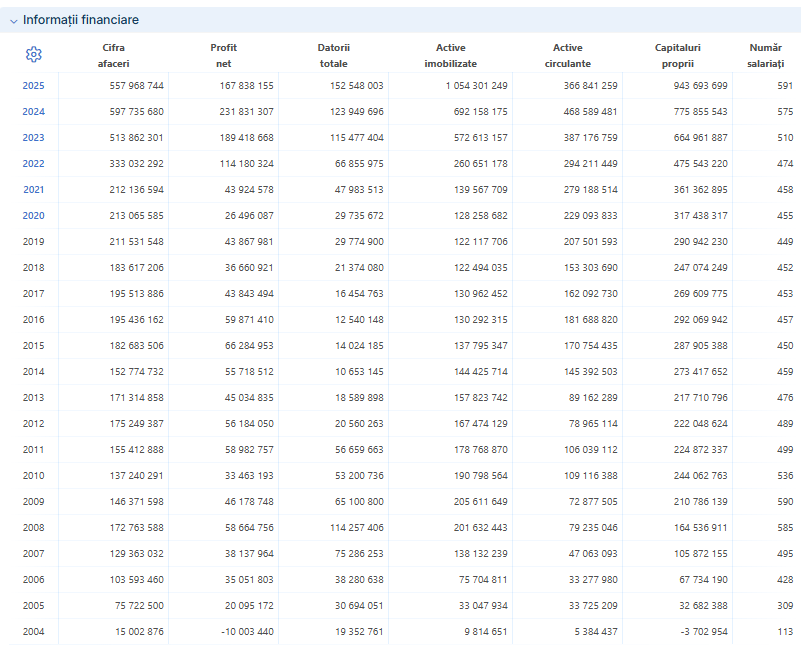Select employee count 590

coord(785,502)
